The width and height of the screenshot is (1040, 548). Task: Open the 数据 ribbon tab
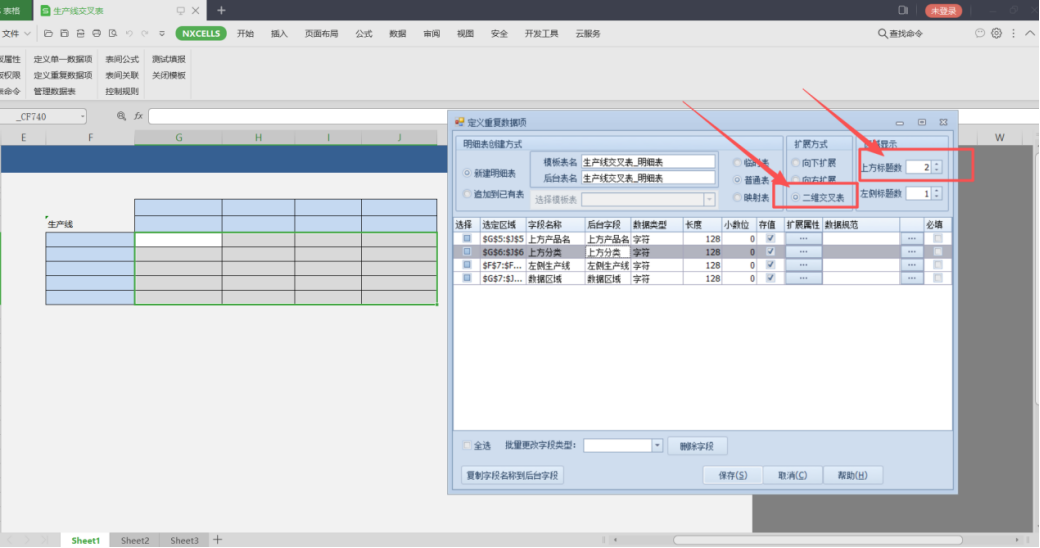click(398, 33)
